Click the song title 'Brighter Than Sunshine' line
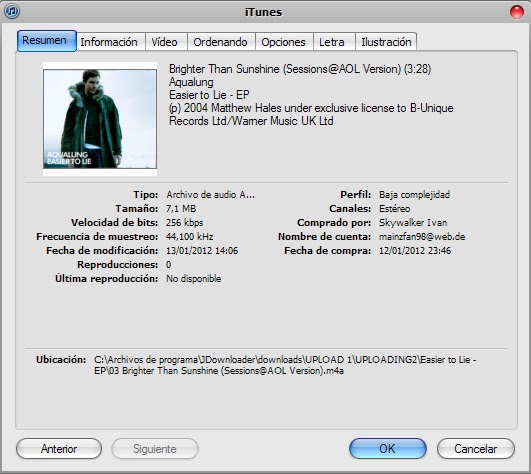This screenshot has height=474, width=531. pyautogui.click(x=300, y=69)
